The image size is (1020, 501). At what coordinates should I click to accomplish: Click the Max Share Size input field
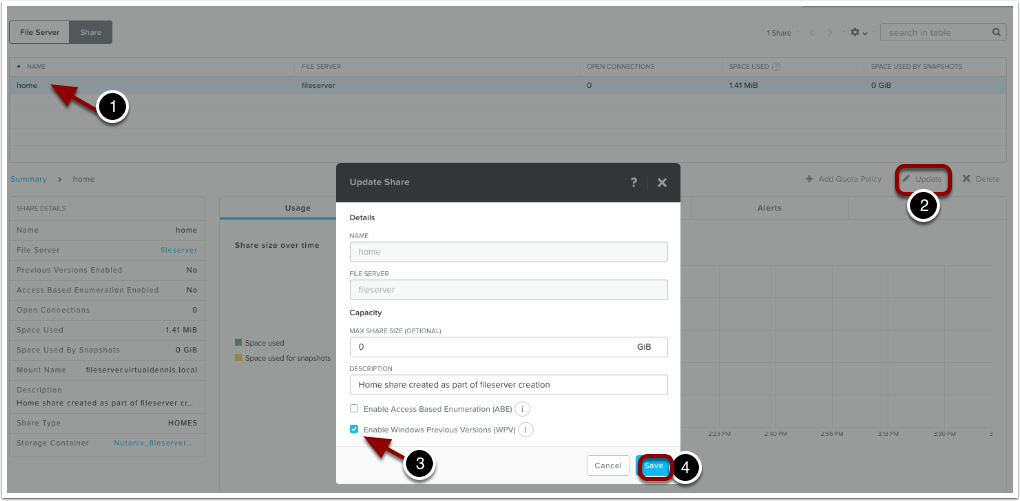[490, 347]
